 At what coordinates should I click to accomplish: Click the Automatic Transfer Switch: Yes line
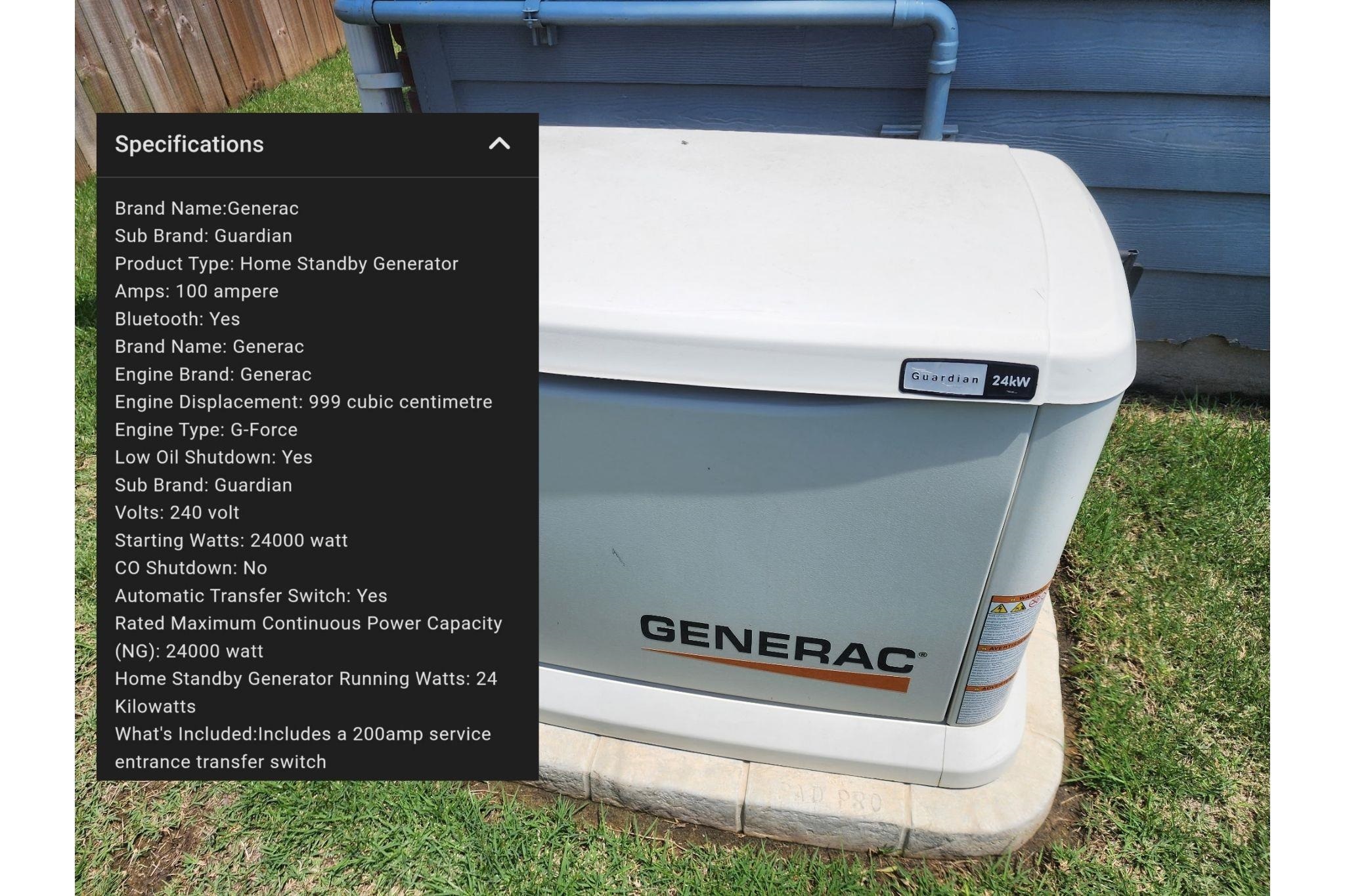tap(251, 596)
